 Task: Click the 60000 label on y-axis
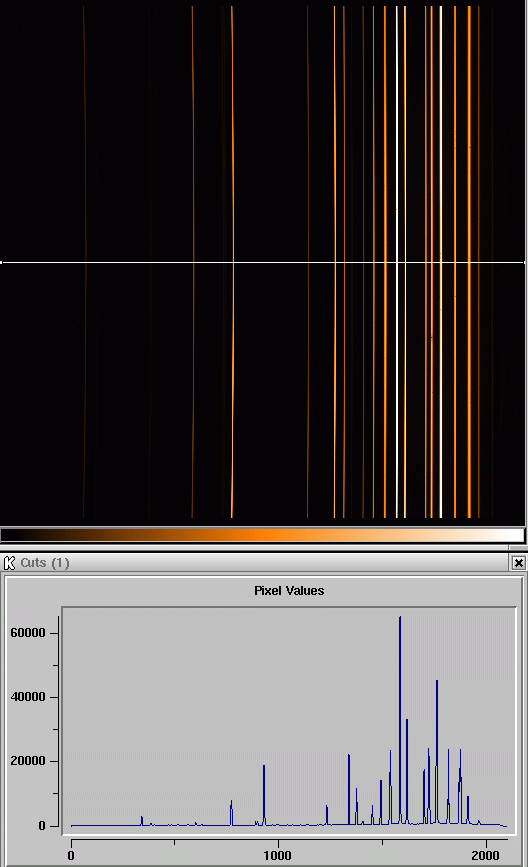[x=28, y=633]
